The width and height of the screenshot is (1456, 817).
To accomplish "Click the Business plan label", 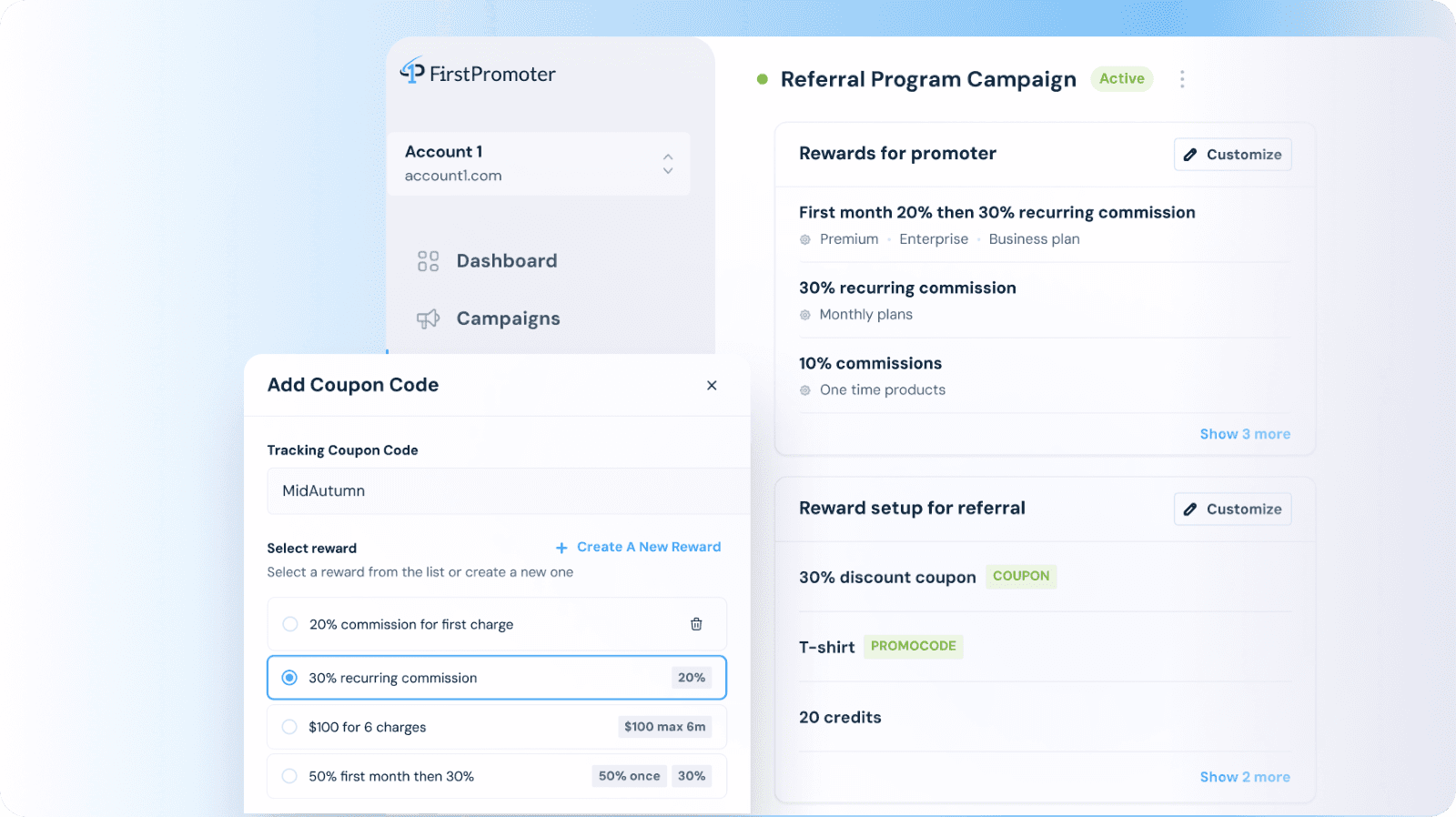I will pyautogui.click(x=1034, y=239).
